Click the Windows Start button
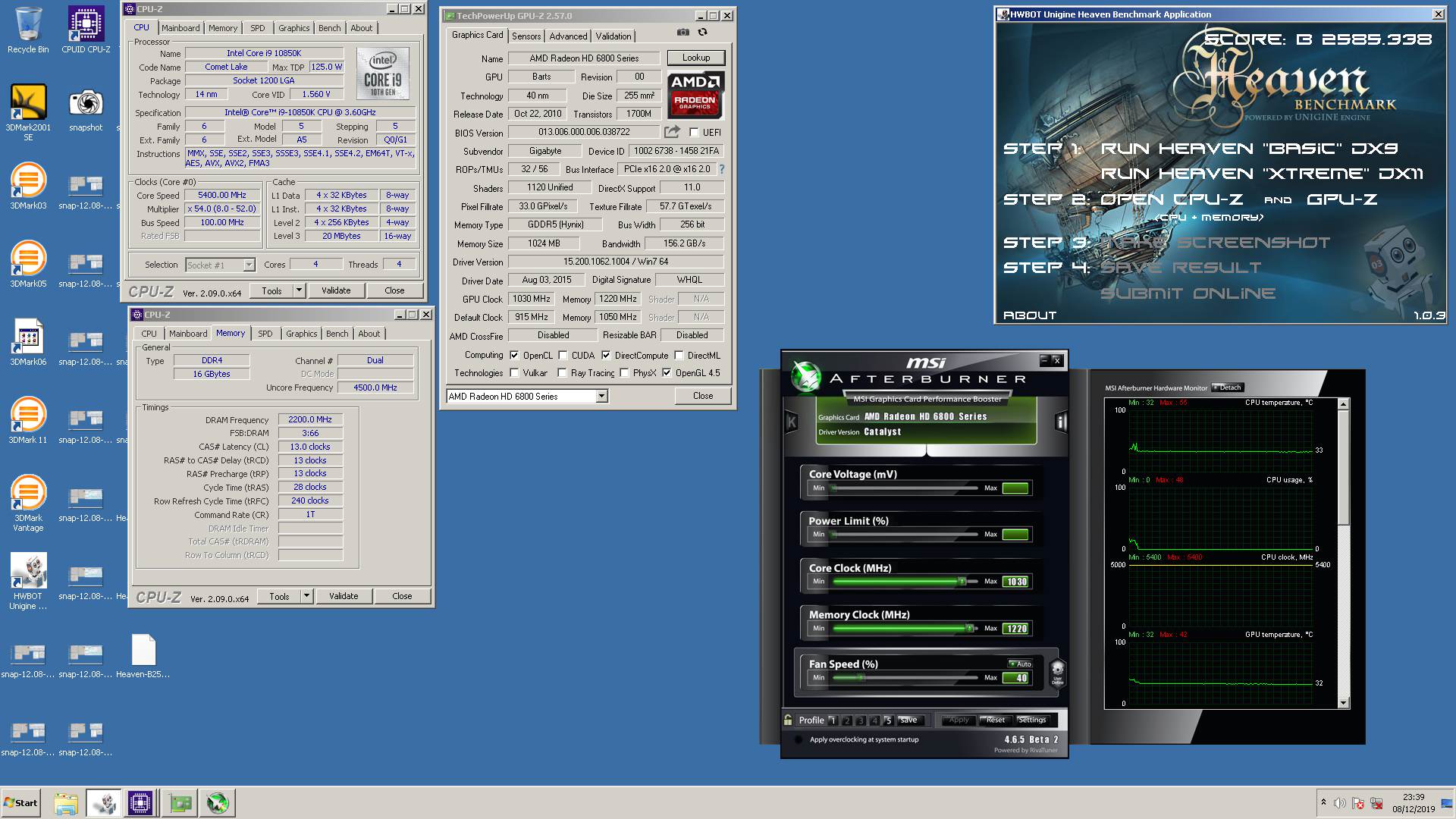The image size is (1456, 819). (21, 803)
